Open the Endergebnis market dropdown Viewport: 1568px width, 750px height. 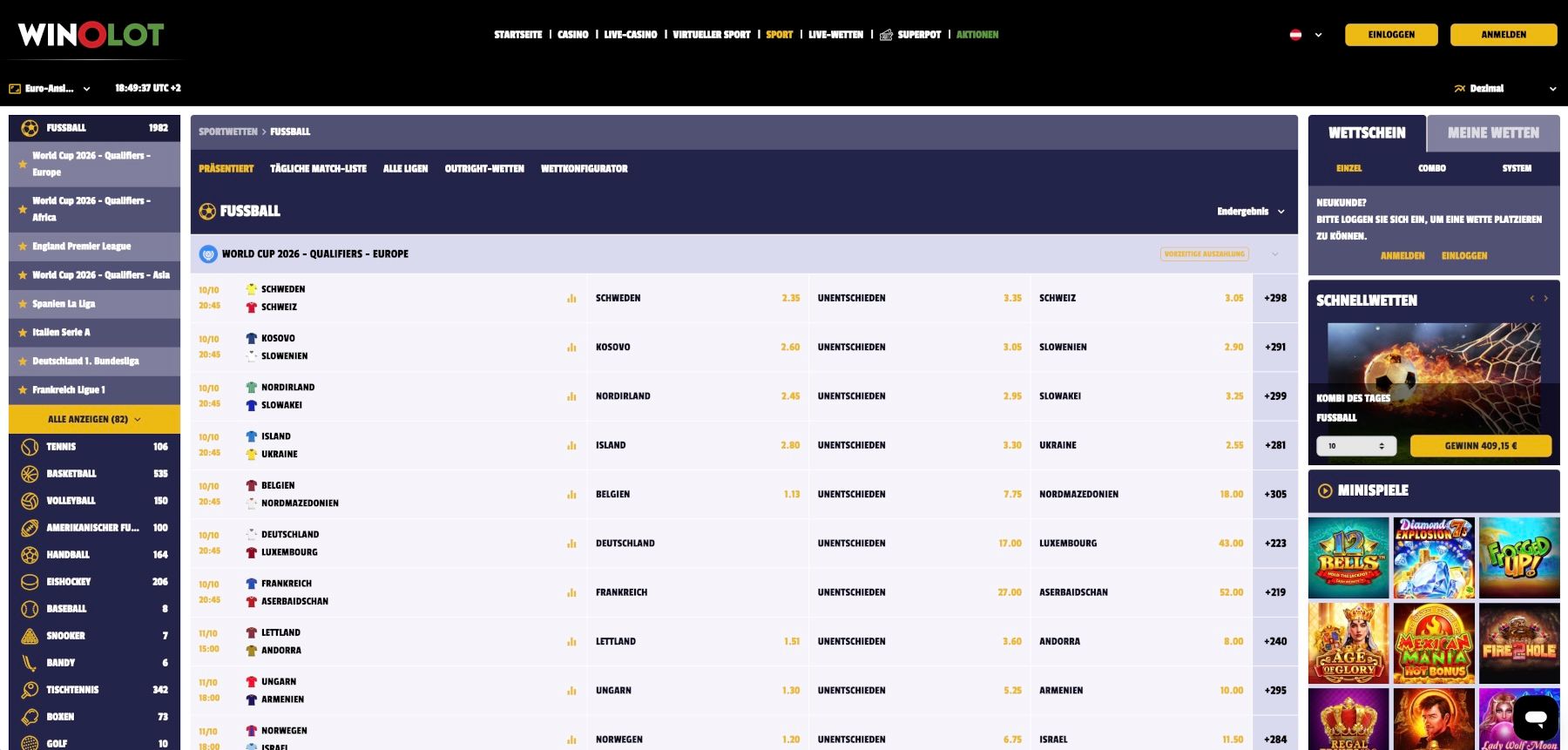coord(1250,212)
